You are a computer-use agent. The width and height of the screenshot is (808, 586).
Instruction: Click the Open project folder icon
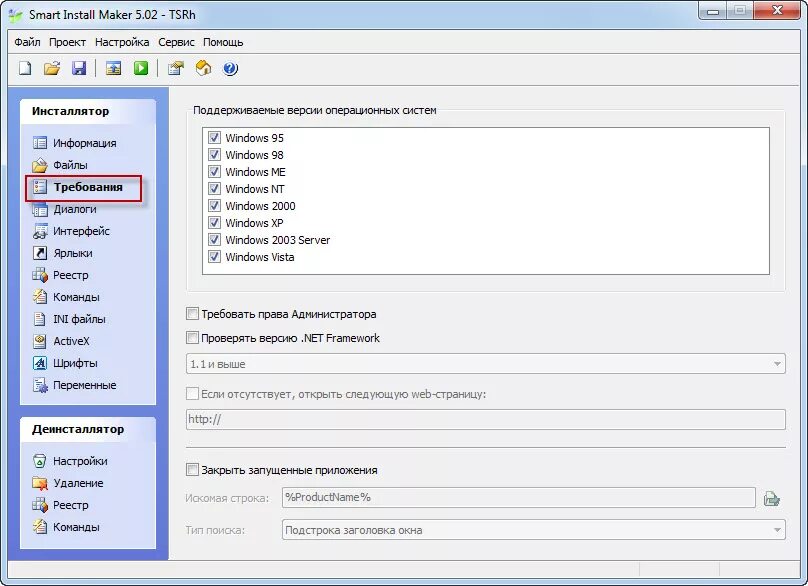tap(52, 68)
